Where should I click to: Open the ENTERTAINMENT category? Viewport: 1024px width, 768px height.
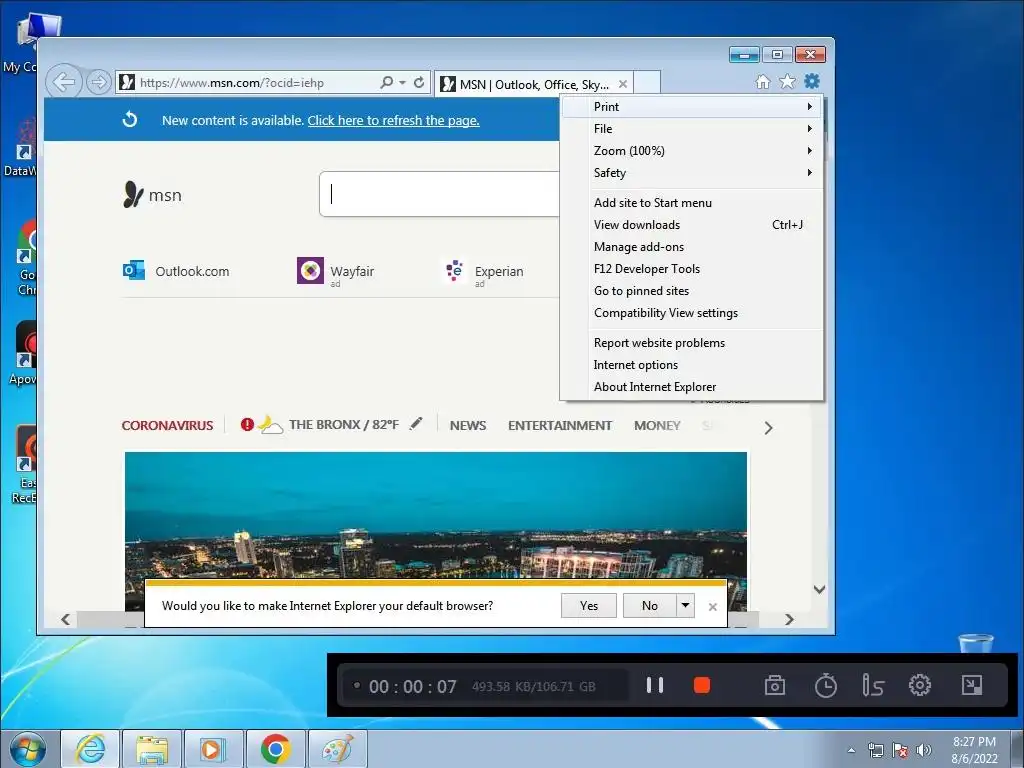click(x=560, y=426)
